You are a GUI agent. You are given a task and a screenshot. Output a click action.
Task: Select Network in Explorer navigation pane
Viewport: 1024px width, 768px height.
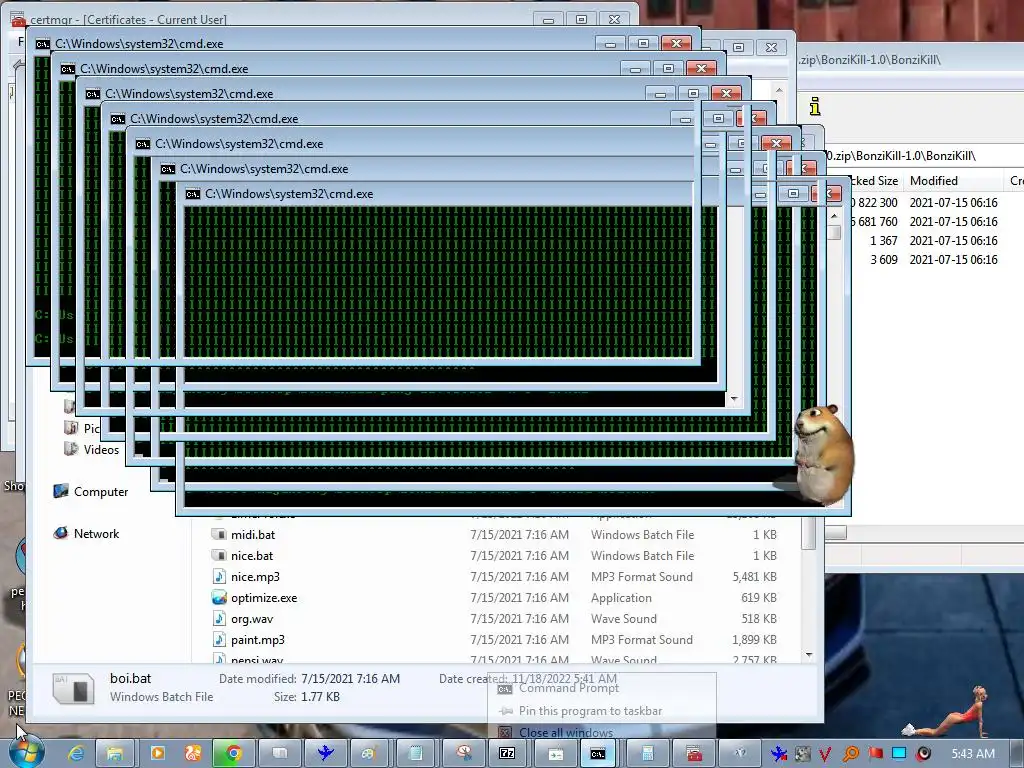point(96,534)
